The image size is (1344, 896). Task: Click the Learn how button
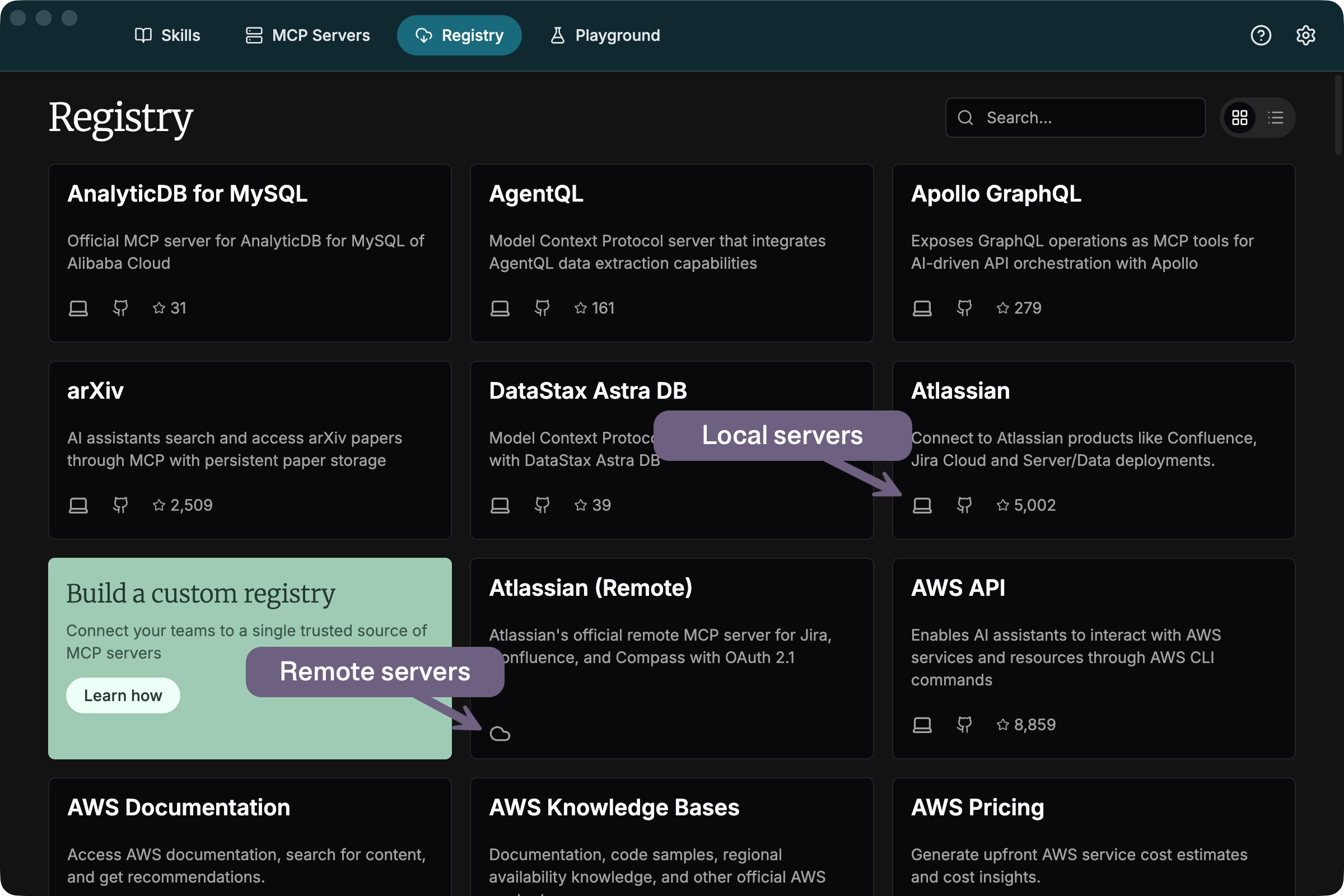[x=123, y=696]
